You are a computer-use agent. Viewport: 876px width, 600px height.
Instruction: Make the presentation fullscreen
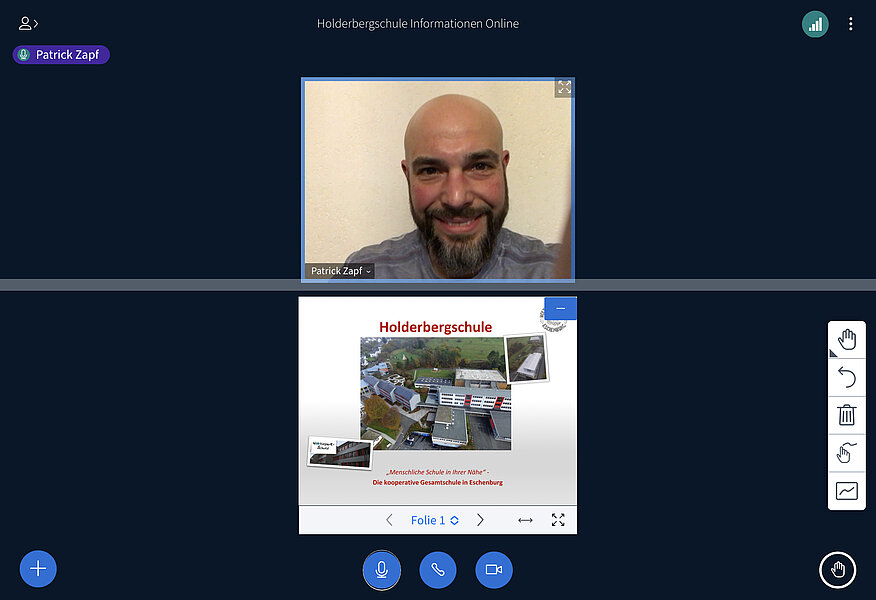[558, 520]
